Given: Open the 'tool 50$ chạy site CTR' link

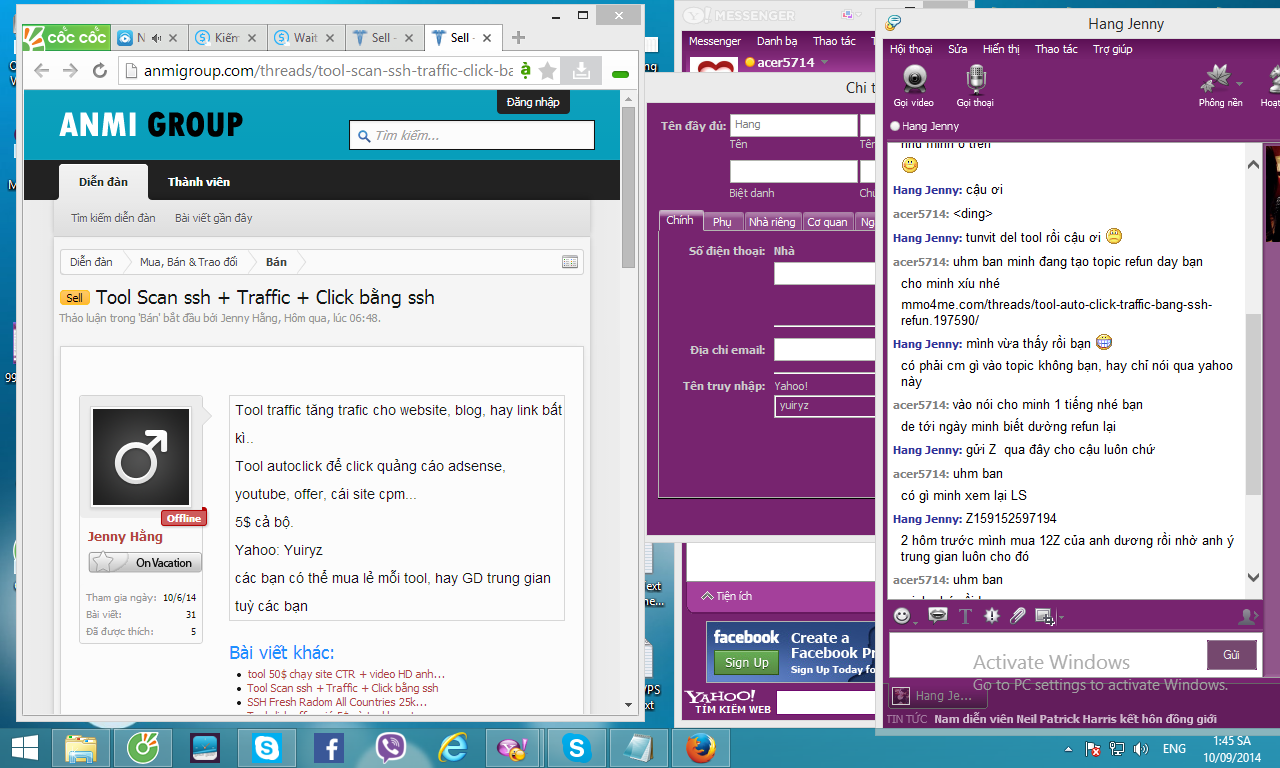Looking at the screenshot, I should pyautogui.click(x=346, y=674).
